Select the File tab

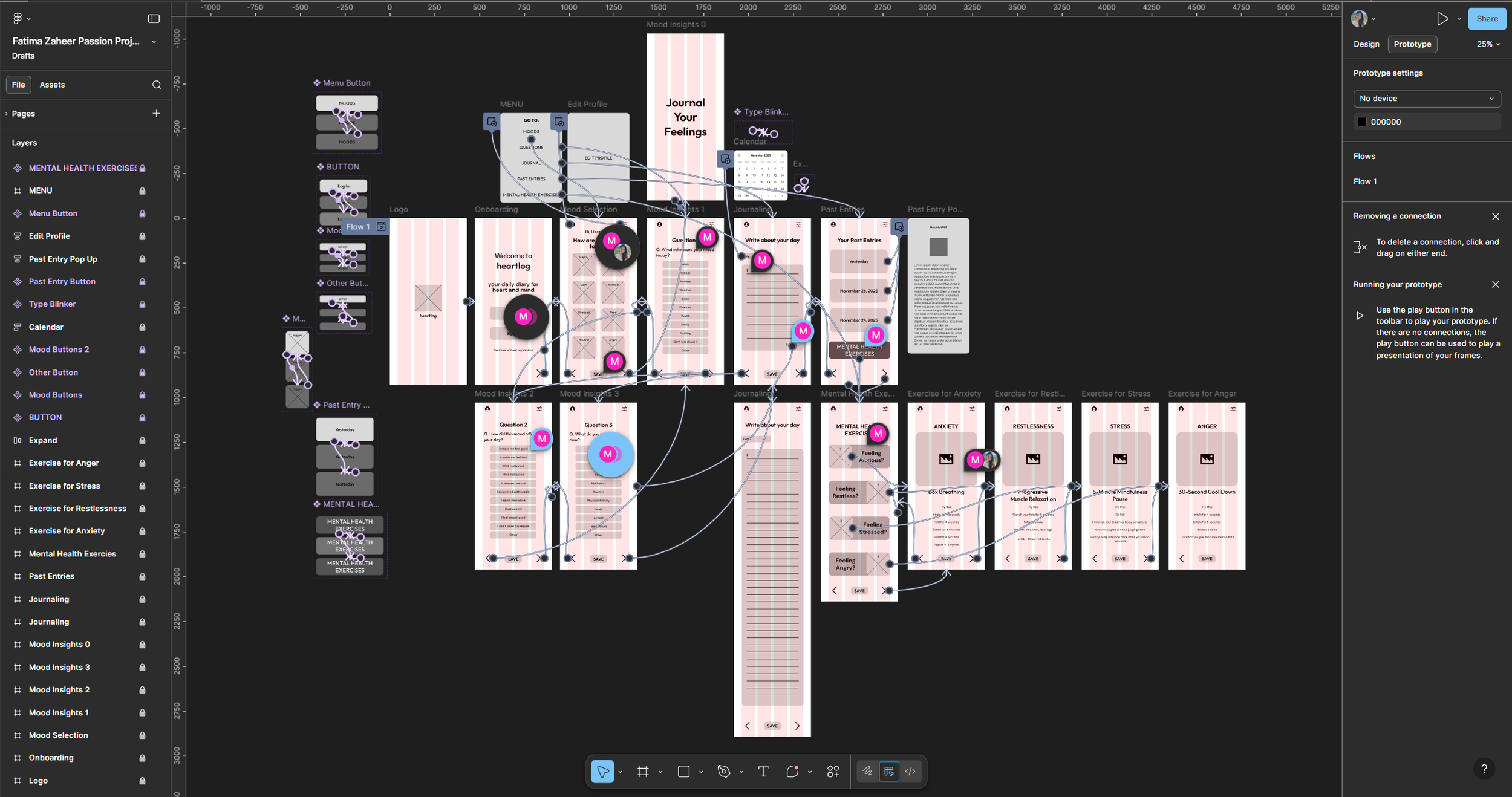click(x=19, y=85)
